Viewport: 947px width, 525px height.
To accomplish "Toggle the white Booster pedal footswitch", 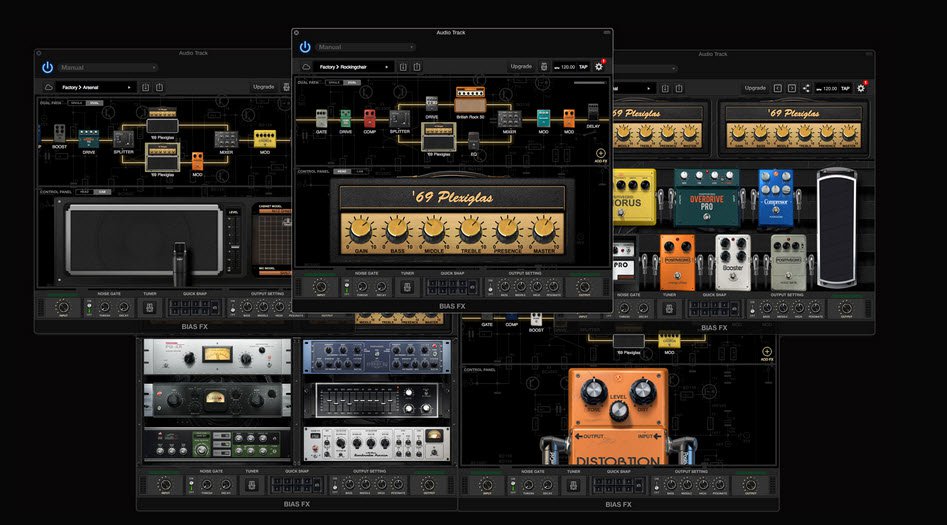I will [733, 277].
